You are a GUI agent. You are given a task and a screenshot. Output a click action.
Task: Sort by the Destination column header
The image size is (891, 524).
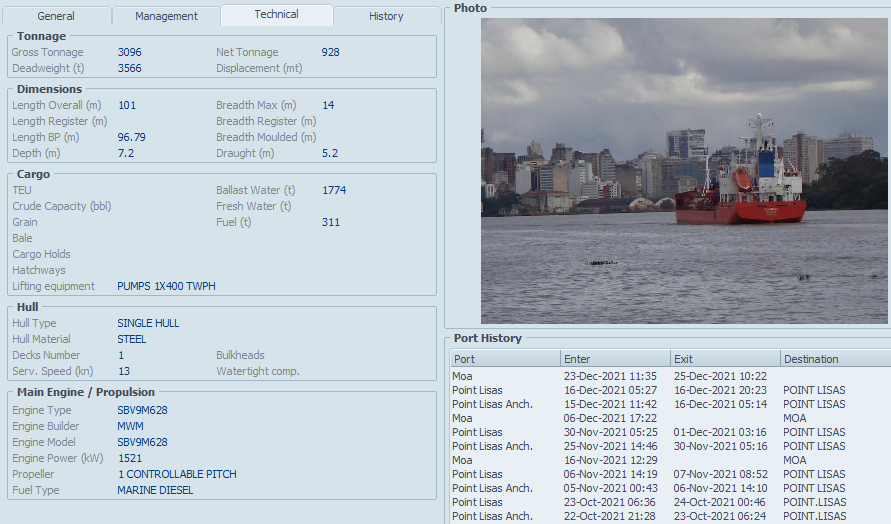835,359
